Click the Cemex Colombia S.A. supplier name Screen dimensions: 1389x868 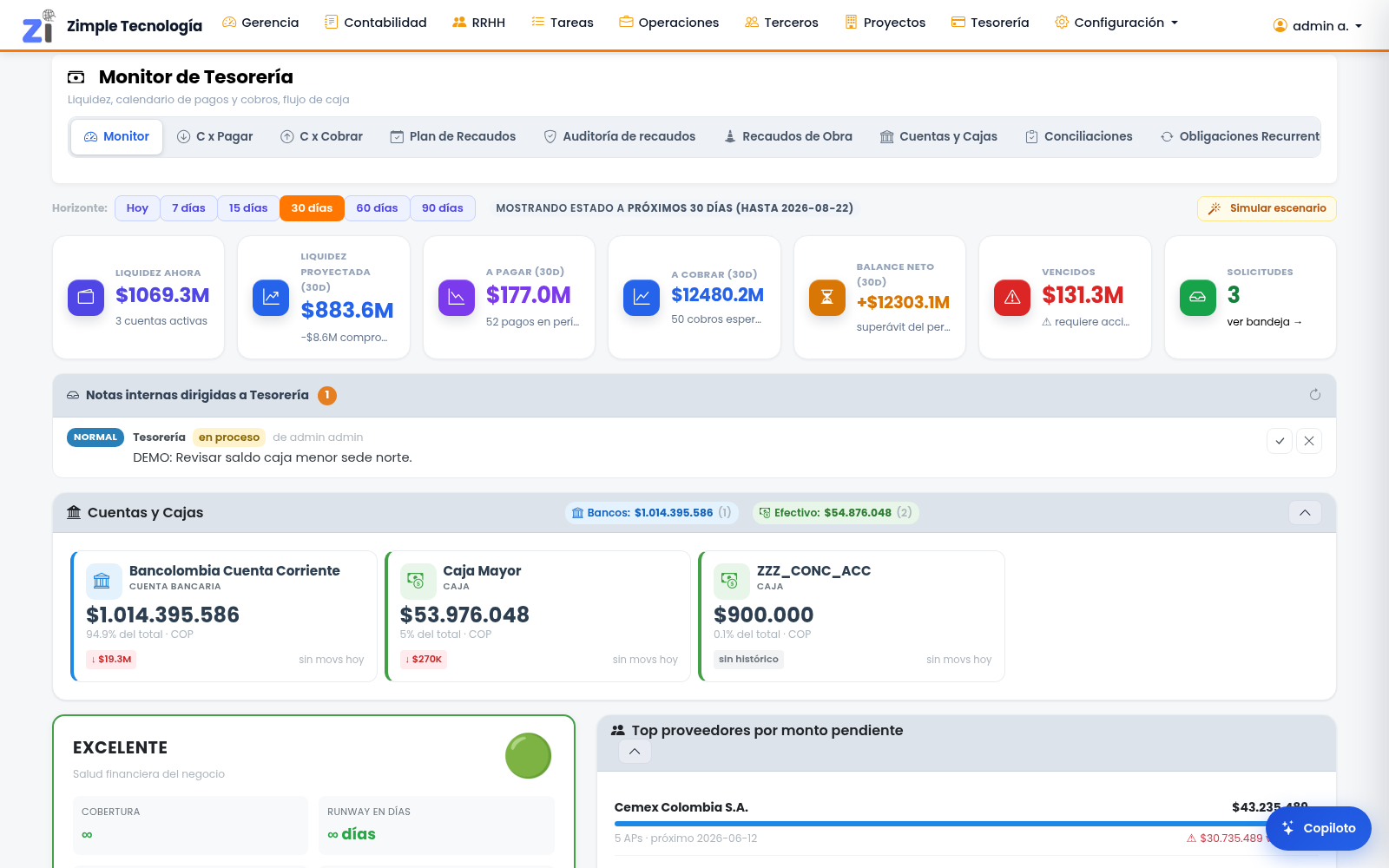(681, 807)
